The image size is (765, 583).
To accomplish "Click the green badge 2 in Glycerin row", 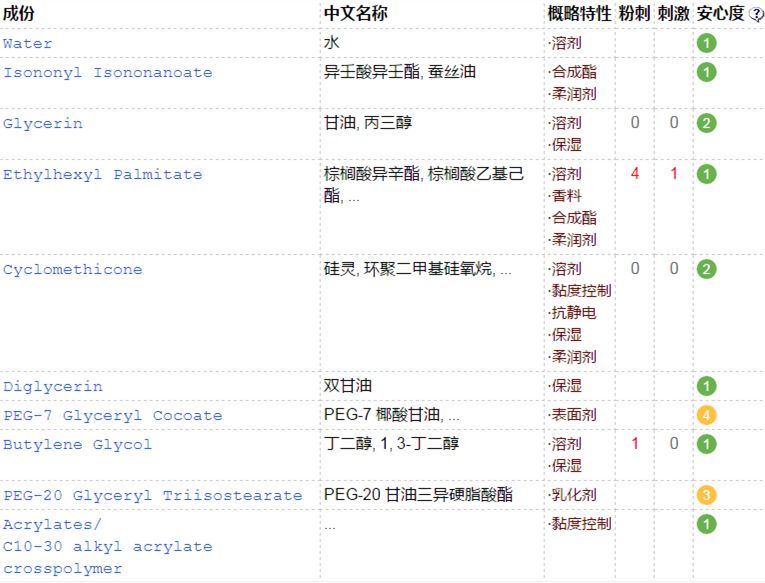I will pos(706,123).
